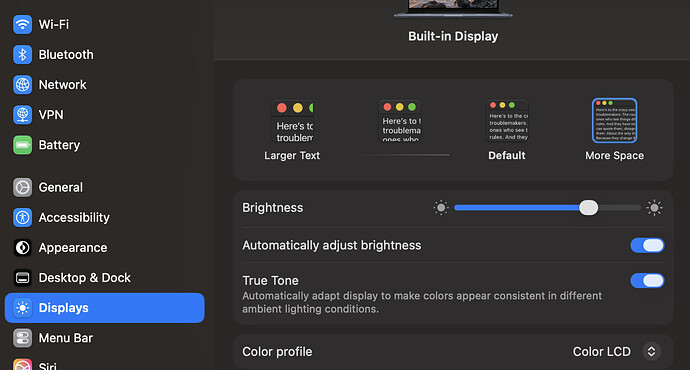690x370 pixels.
Task: Choose the Larger Text resolution thumbnail
Action: [292, 121]
